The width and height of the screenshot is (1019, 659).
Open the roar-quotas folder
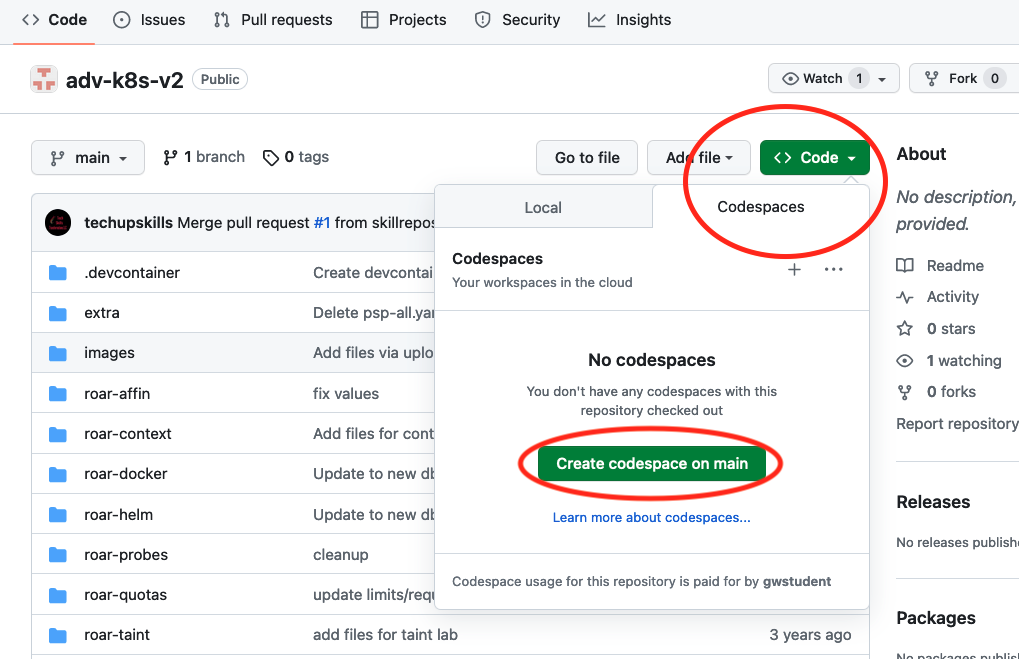pos(125,595)
